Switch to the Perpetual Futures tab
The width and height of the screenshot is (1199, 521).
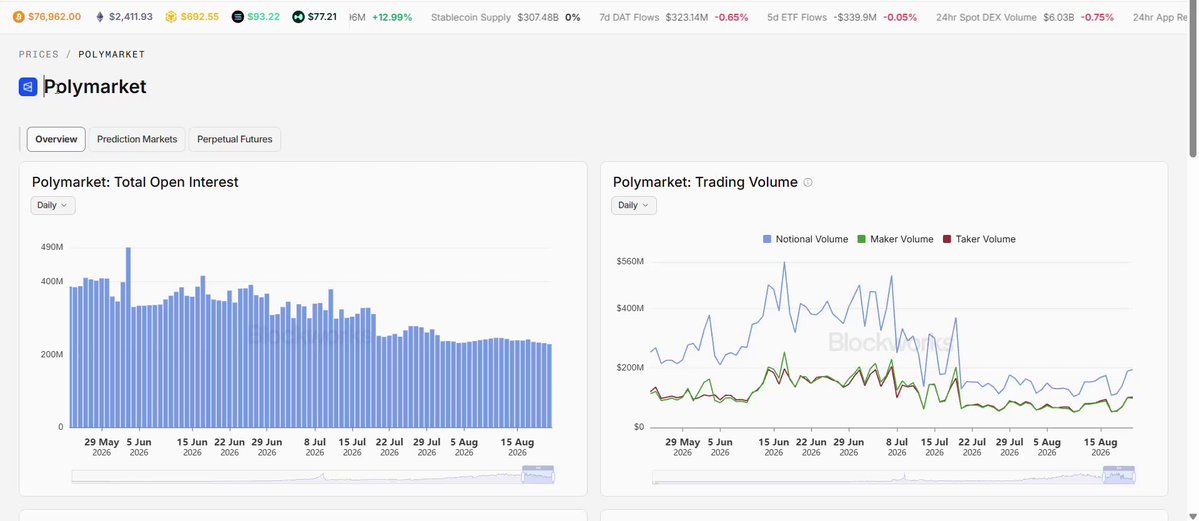[235, 139]
